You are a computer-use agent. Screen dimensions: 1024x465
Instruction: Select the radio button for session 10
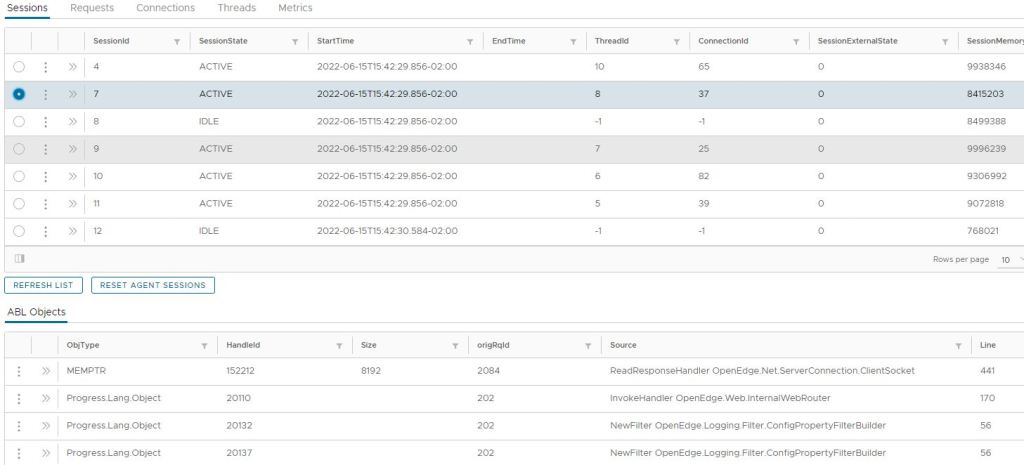19,176
